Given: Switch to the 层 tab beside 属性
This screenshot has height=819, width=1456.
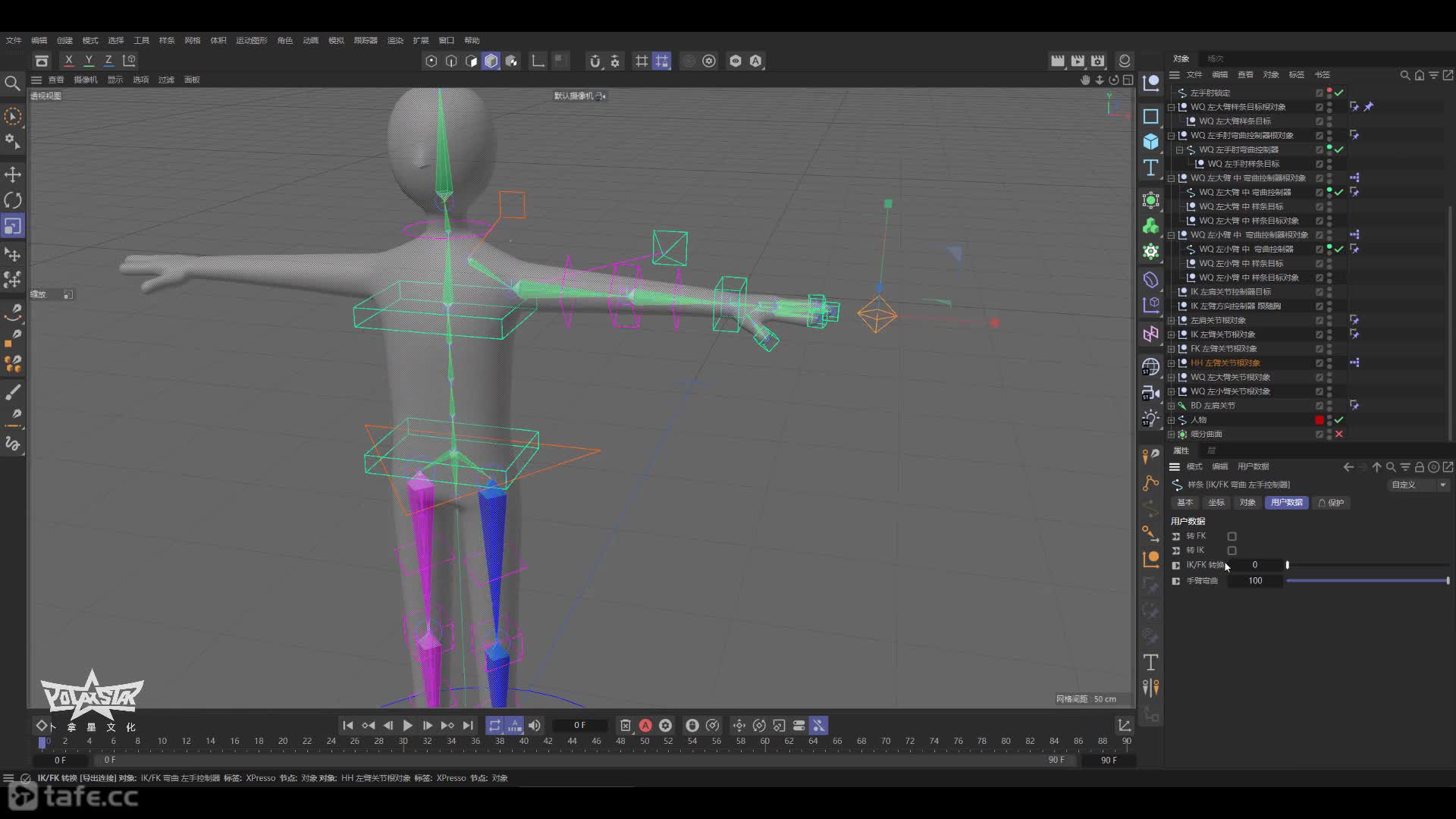Looking at the screenshot, I should pos(1211,450).
